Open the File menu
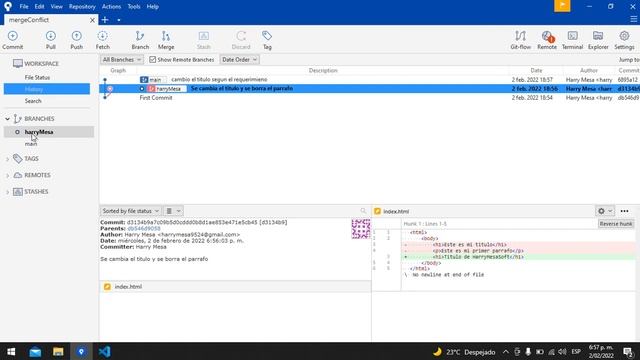The image size is (640, 360). pos(24,7)
